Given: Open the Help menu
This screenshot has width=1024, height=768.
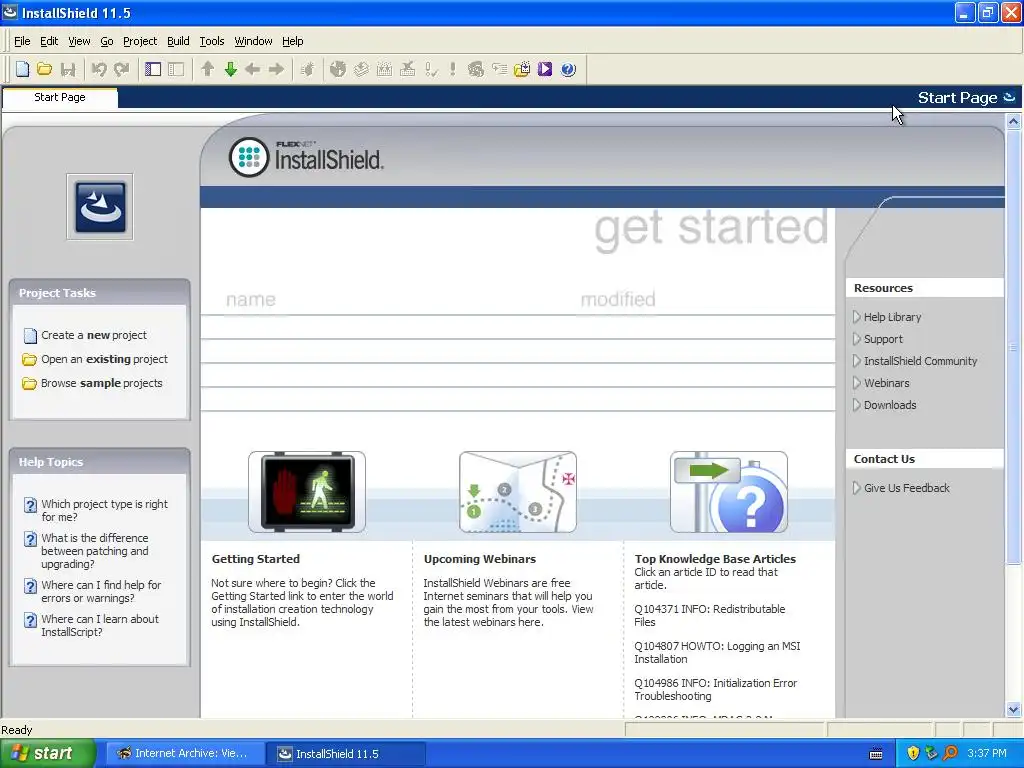Looking at the screenshot, I should click(x=293, y=41).
